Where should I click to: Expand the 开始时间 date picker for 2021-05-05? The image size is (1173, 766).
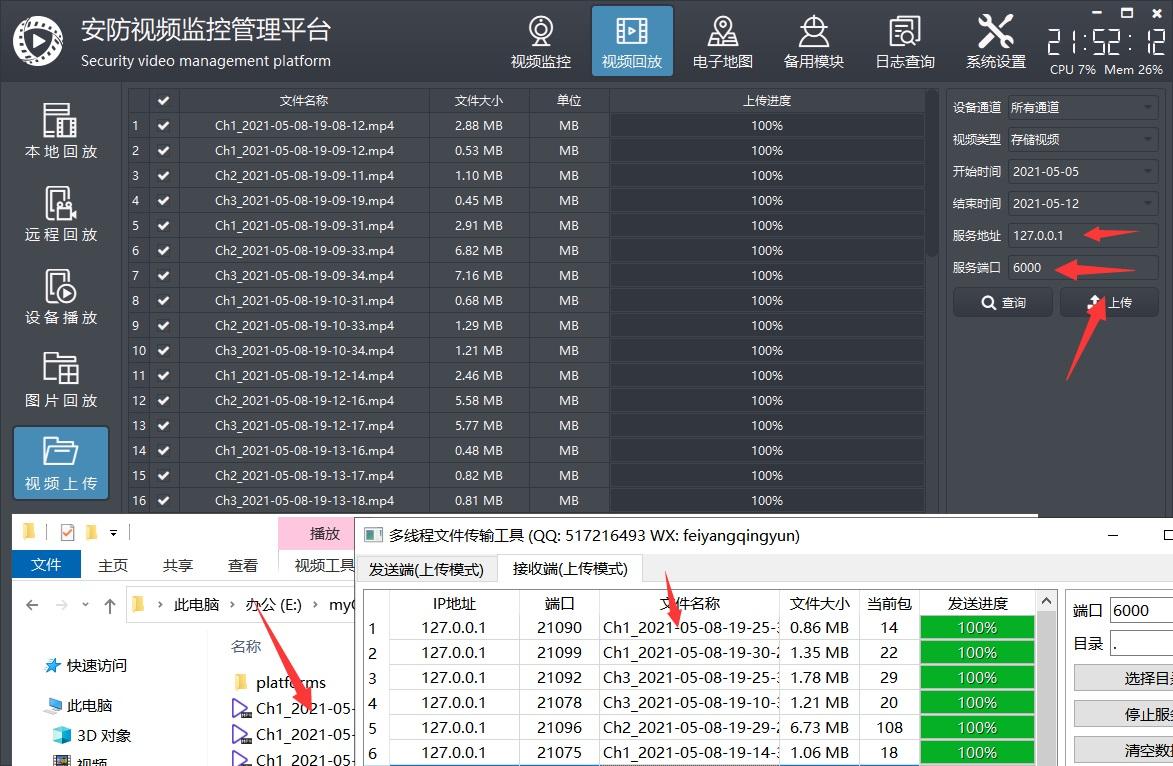pos(1083,171)
